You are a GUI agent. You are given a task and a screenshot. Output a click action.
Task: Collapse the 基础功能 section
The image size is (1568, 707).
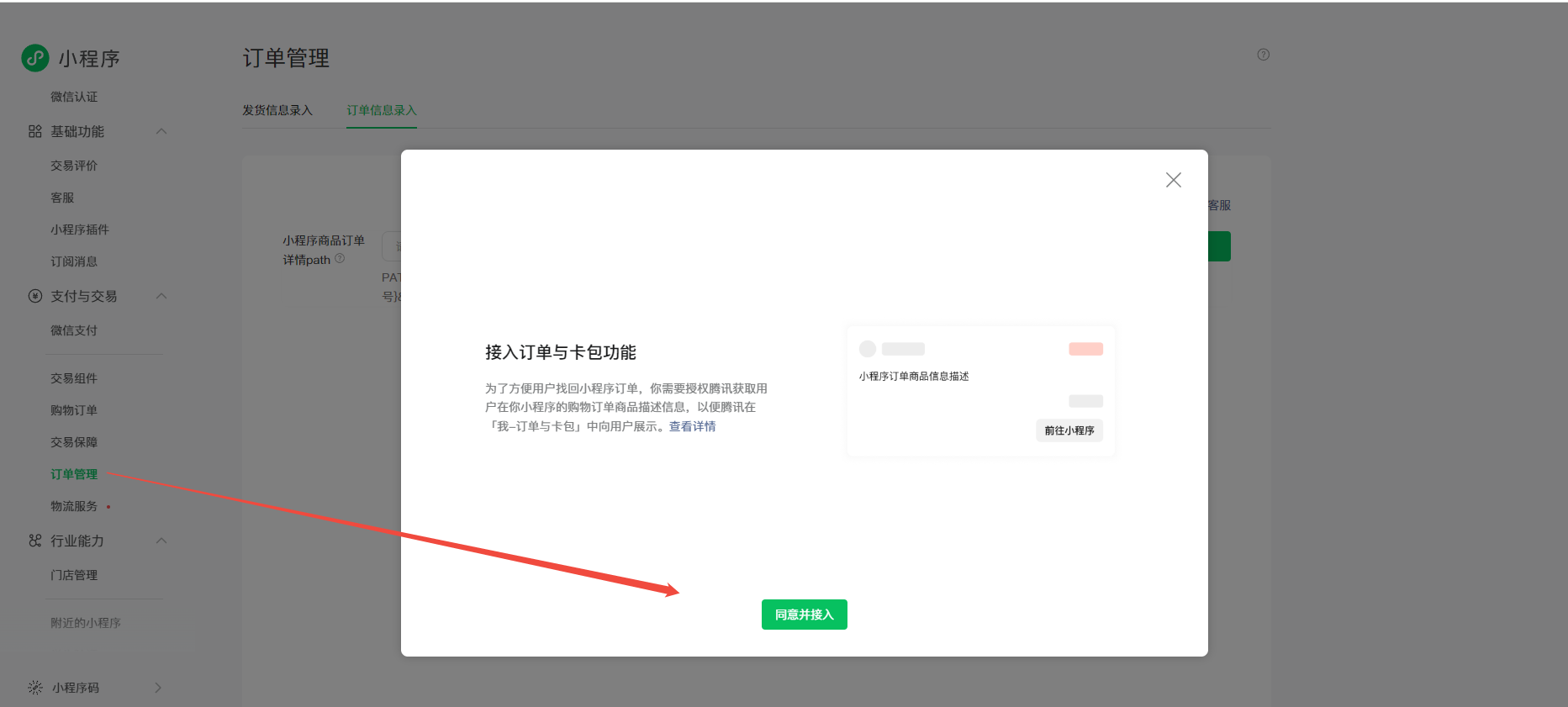pos(161,131)
